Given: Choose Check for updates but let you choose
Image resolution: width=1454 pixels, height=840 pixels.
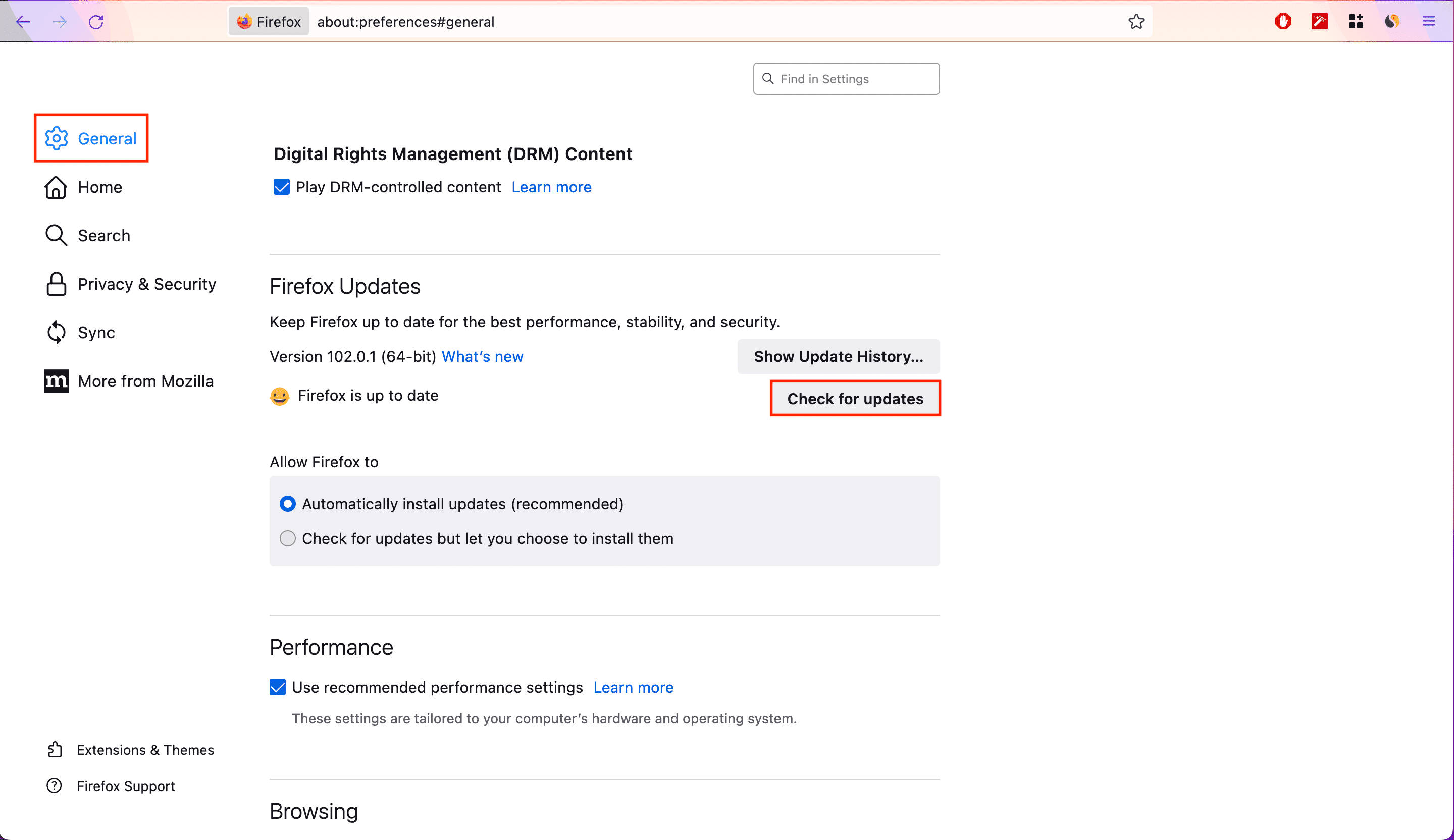Looking at the screenshot, I should pyautogui.click(x=287, y=538).
